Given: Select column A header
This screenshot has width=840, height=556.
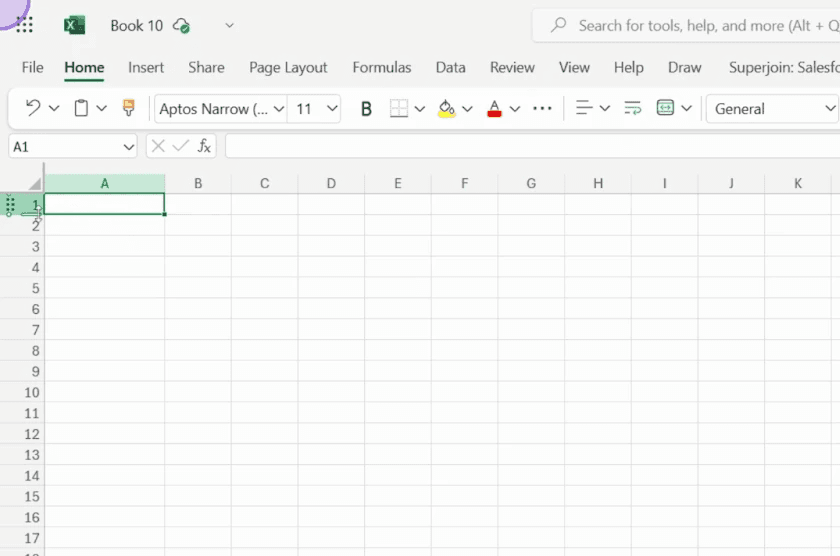Looking at the screenshot, I should tap(104, 184).
